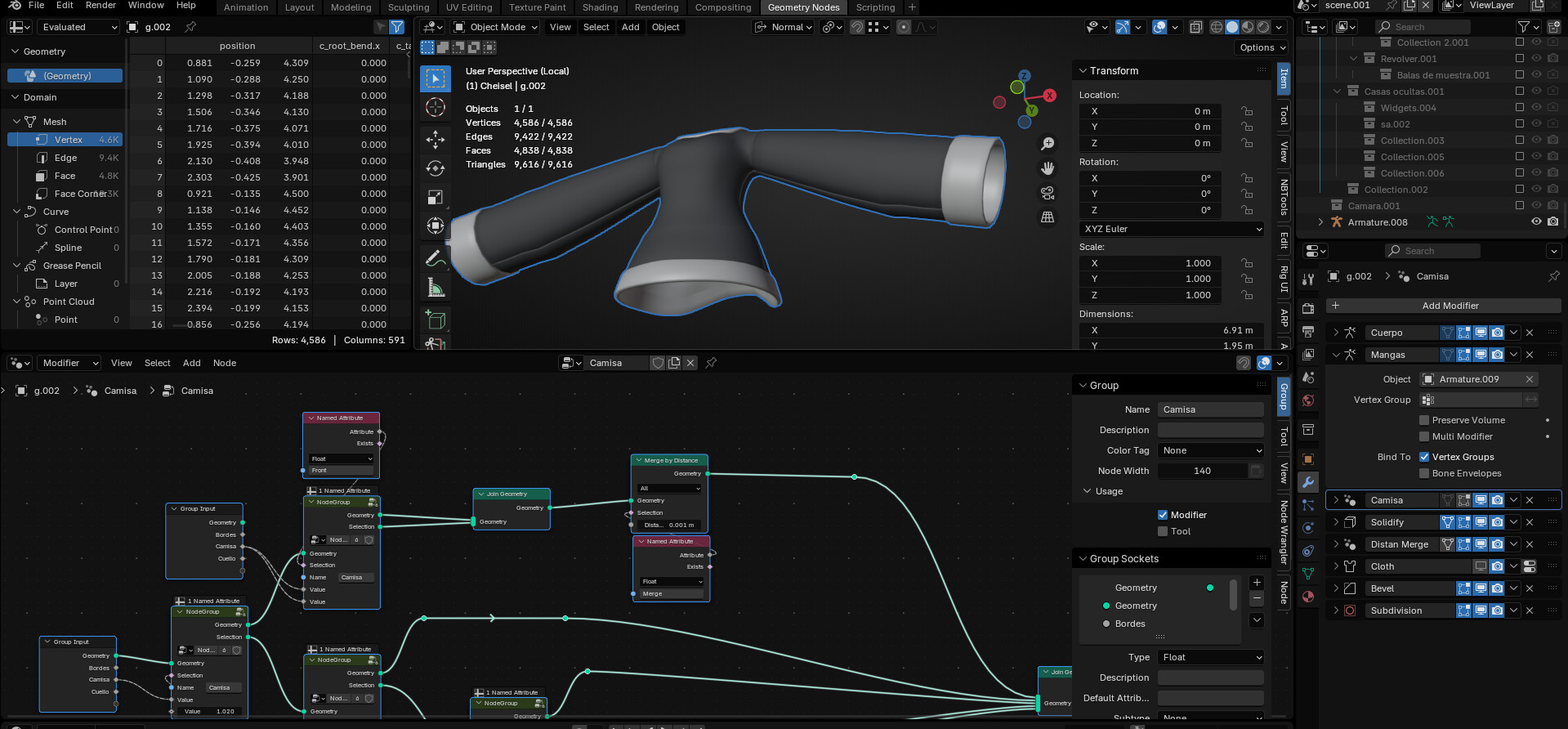Screen dimensions: 1568x729
Task: Switch to the UV Editing workspace
Action: point(469,7)
